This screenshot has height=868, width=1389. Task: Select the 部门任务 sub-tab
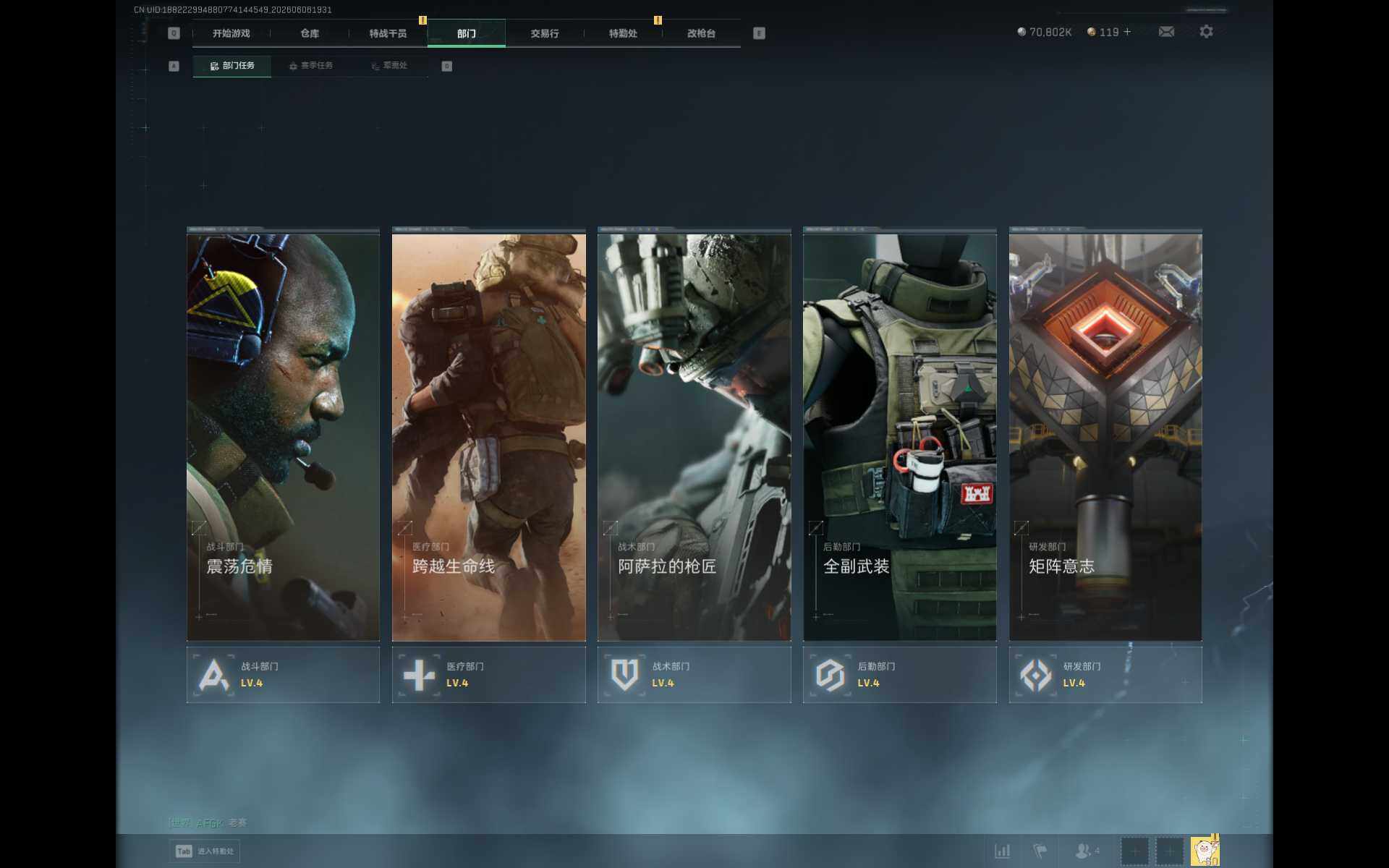tap(232, 66)
